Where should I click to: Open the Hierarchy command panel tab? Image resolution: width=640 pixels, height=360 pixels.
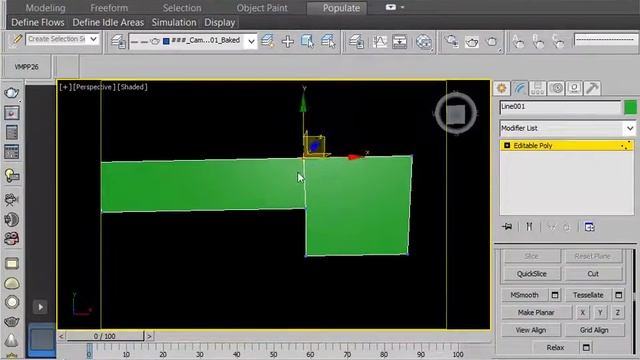tap(538, 88)
